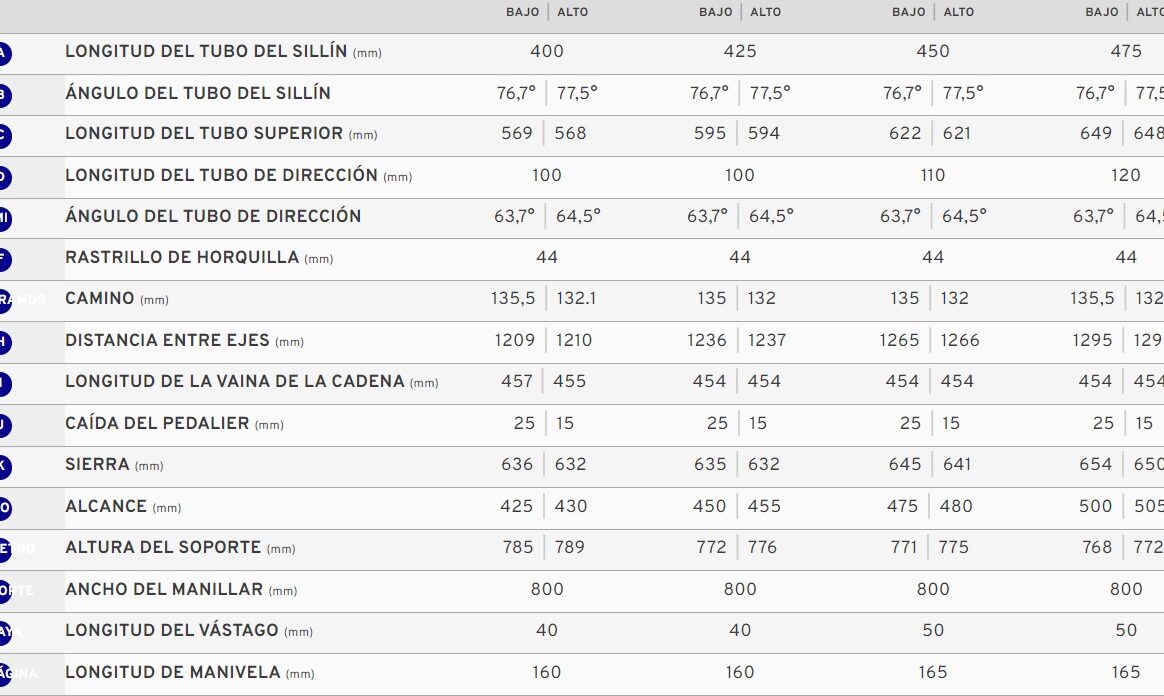Click the blue circle icon beside Longitud del tubo superior
Image resolution: width=1164 pixels, height=696 pixels.
[x=3, y=136]
